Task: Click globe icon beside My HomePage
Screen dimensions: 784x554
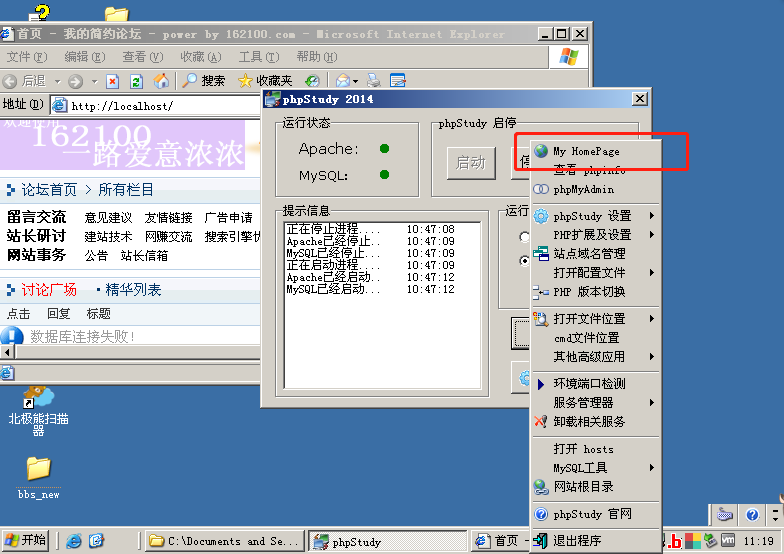Action: click(x=541, y=150)
